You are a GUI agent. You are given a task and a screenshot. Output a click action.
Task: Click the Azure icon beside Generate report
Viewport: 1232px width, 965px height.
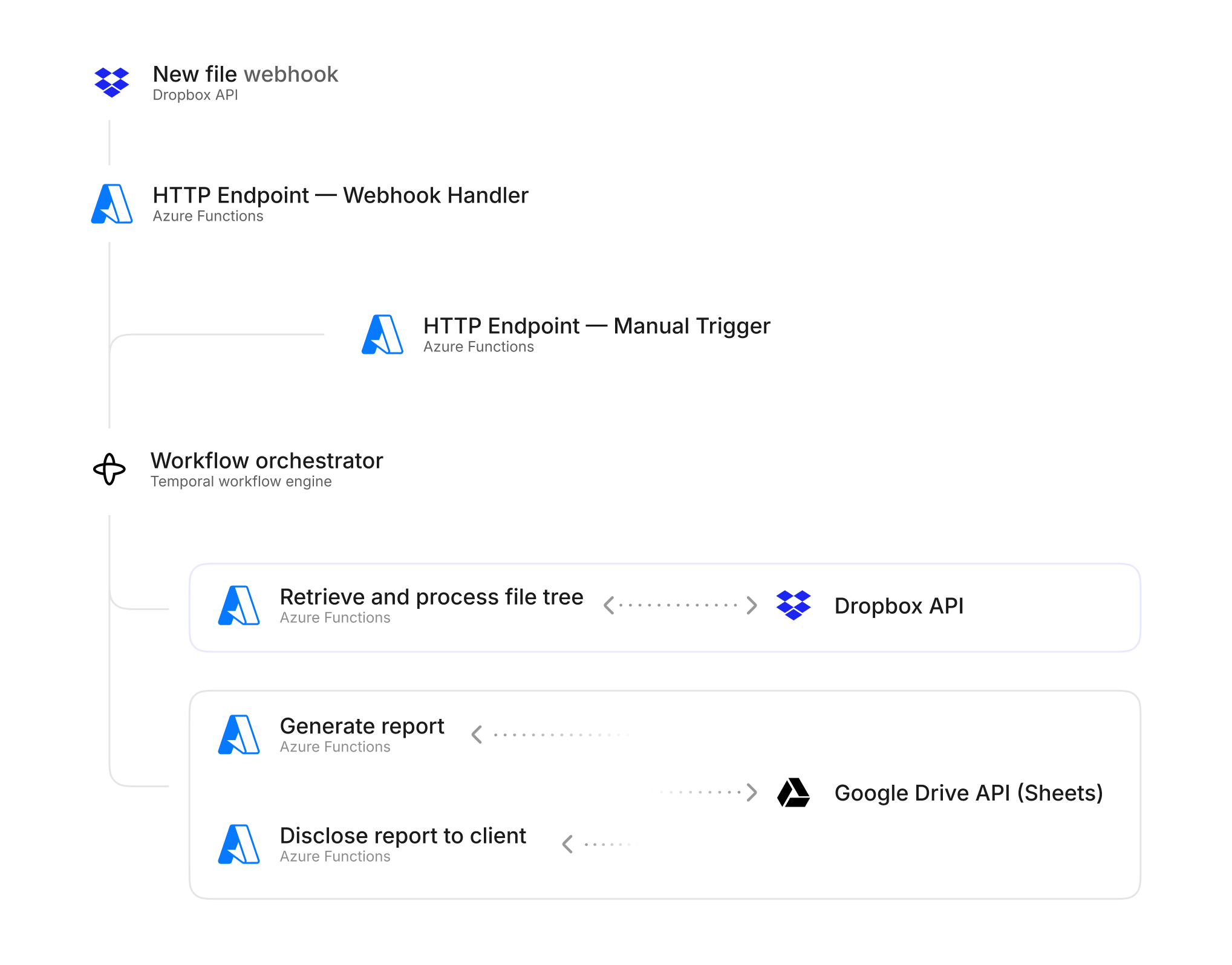[x=239, y=735]
